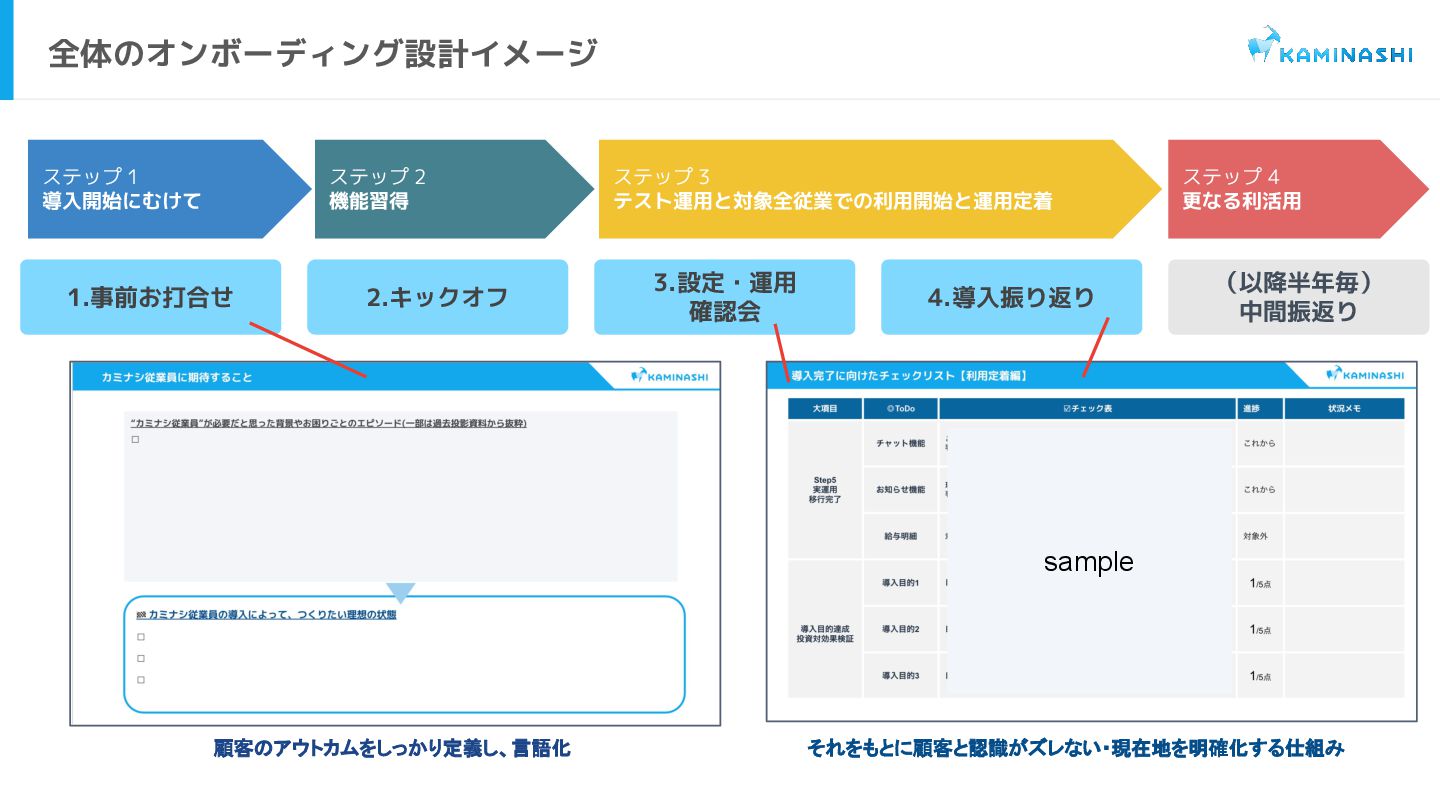The image size is (1440, 810).
Task: Click the caption about 現在地を明確化する仕組み
Action: point(1075,748)
